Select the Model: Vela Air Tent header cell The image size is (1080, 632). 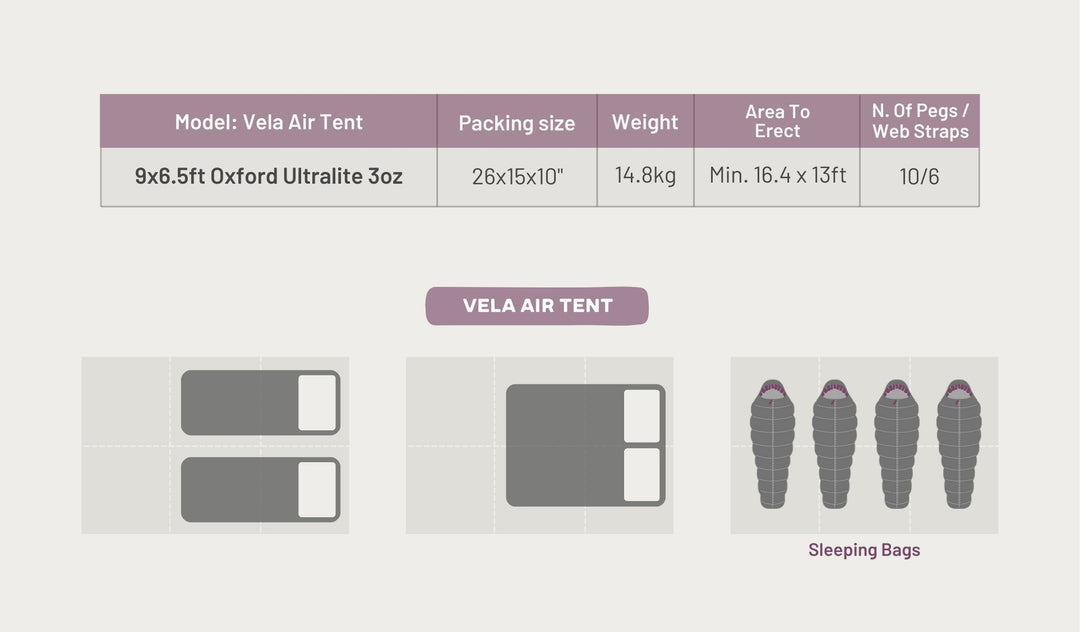269,122
